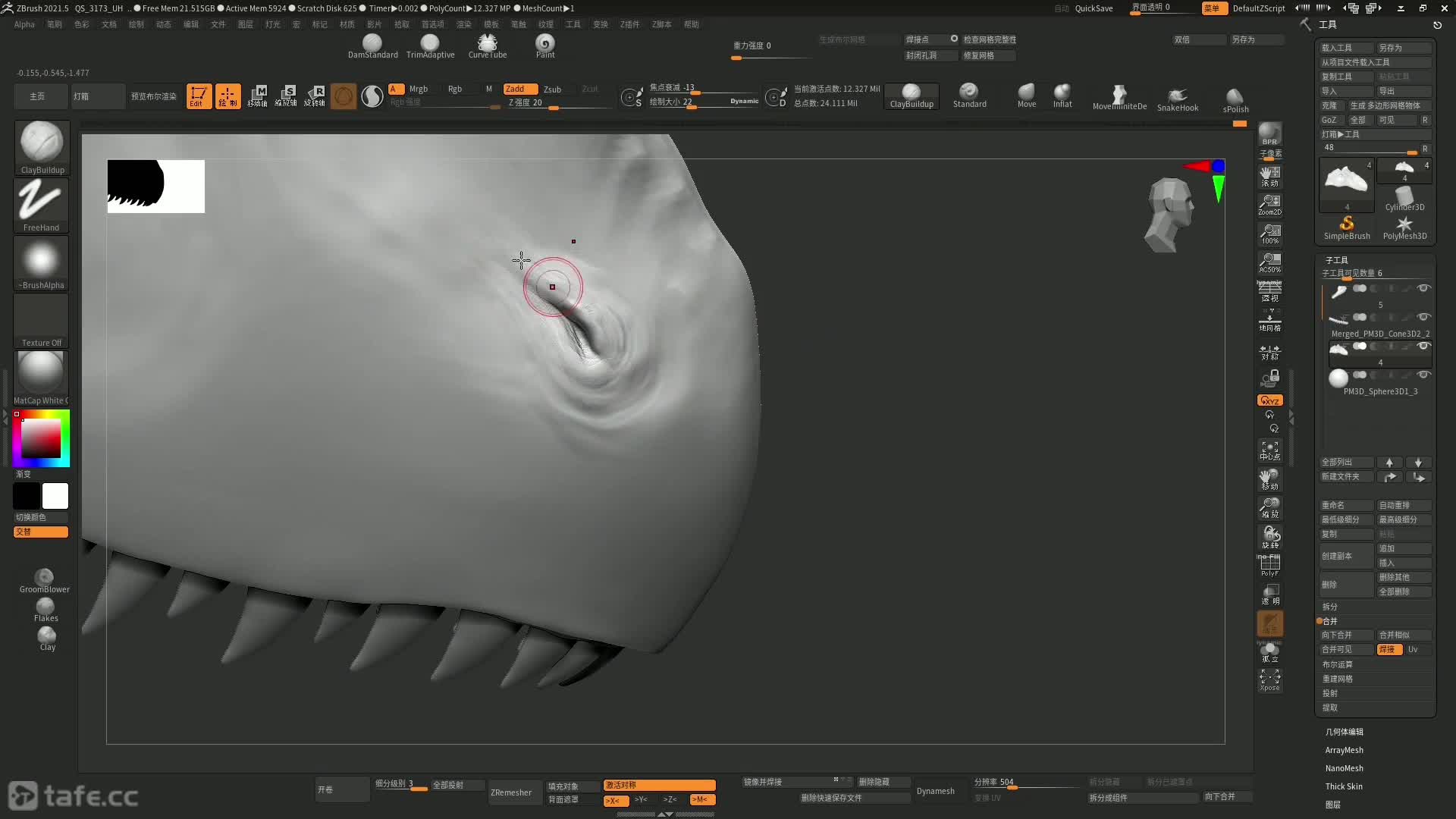This screenshot has width=1456, height=819.
Task: Expand the 拆分 split section
Action: tap(1330, 607)
